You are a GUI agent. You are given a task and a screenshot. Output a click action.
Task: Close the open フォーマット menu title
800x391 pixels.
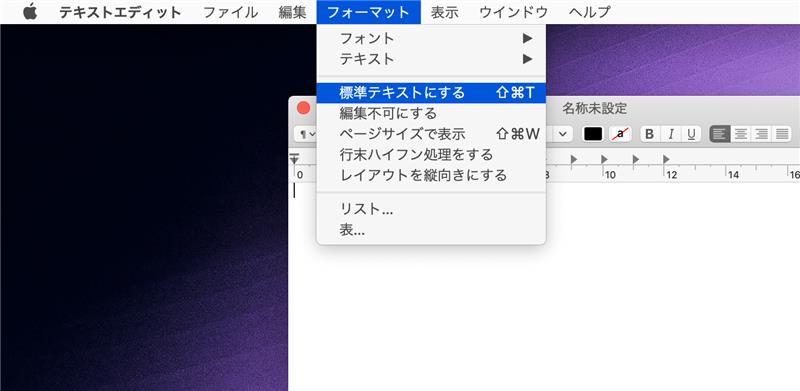[368, 12]
